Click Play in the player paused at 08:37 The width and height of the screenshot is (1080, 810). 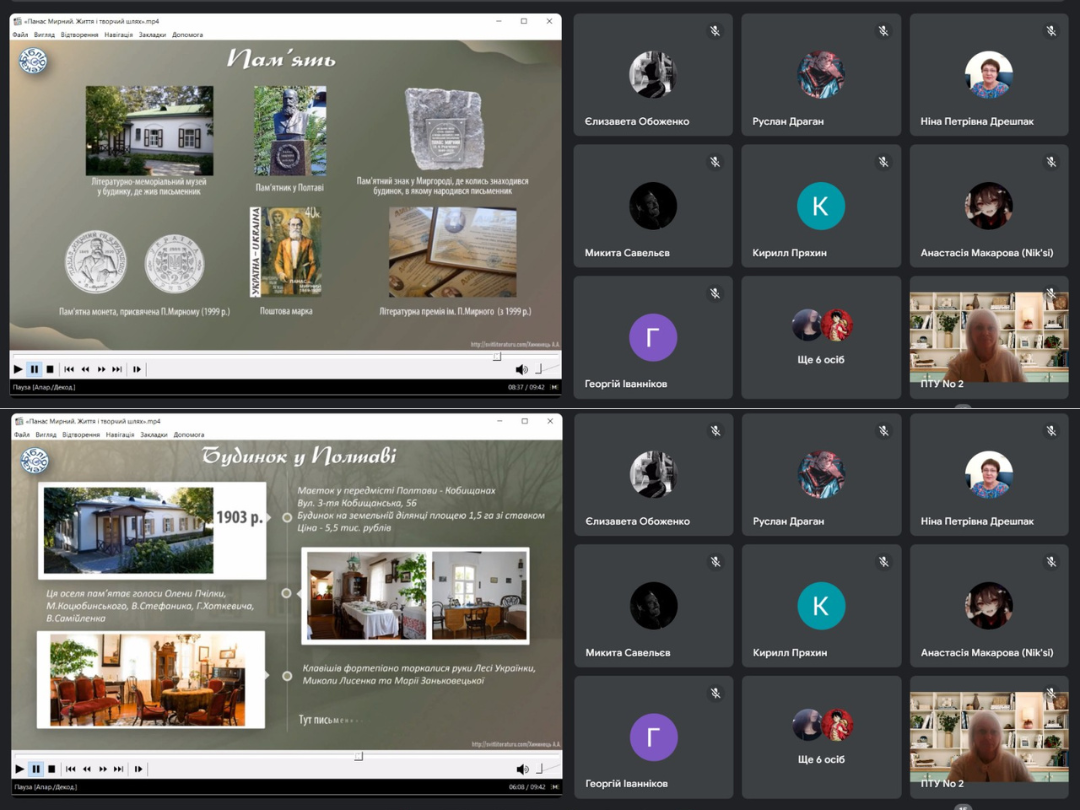pos(18,369)
